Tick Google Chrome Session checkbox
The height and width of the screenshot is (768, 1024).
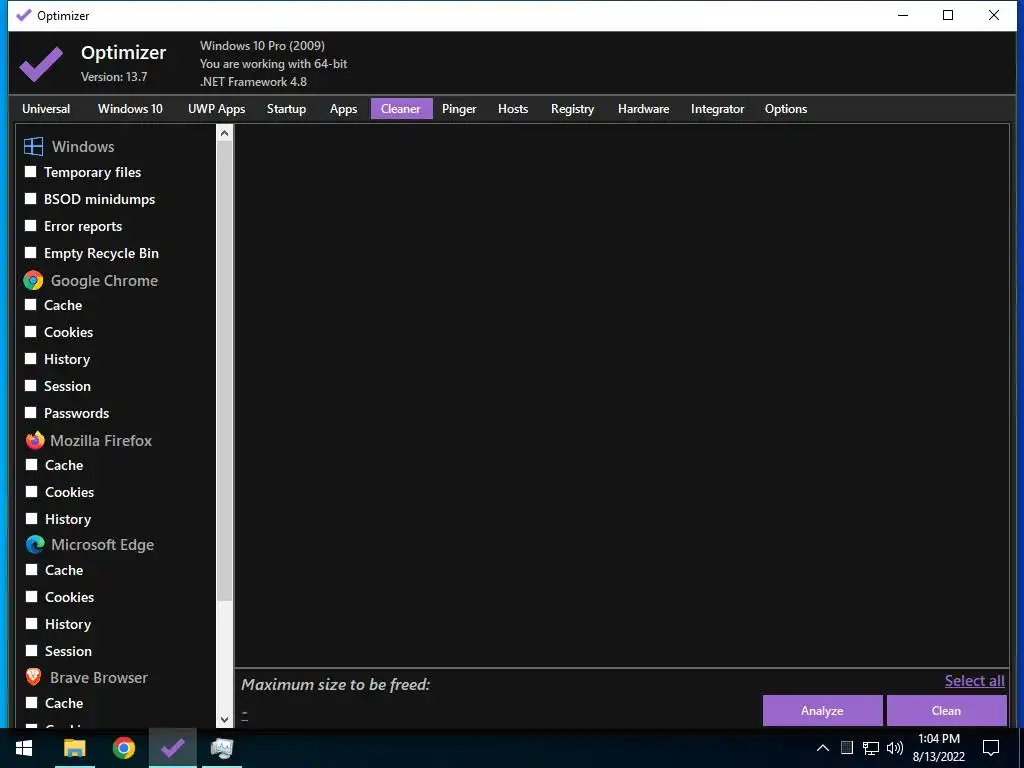[x=31, y=386]
